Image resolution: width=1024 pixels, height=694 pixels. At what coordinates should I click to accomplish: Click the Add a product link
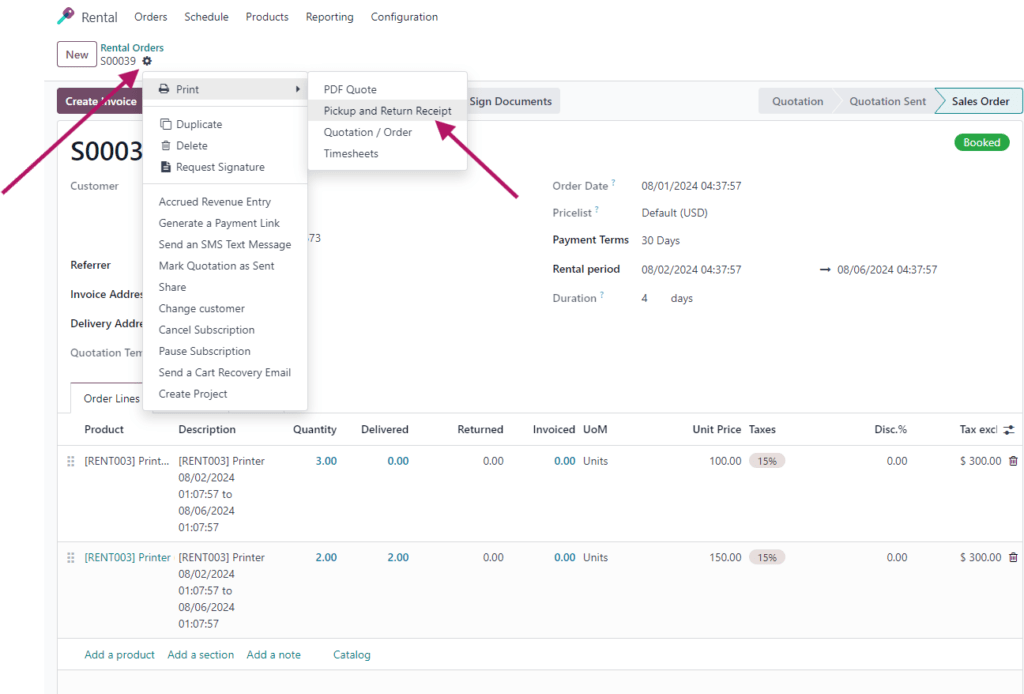point(119,655)
